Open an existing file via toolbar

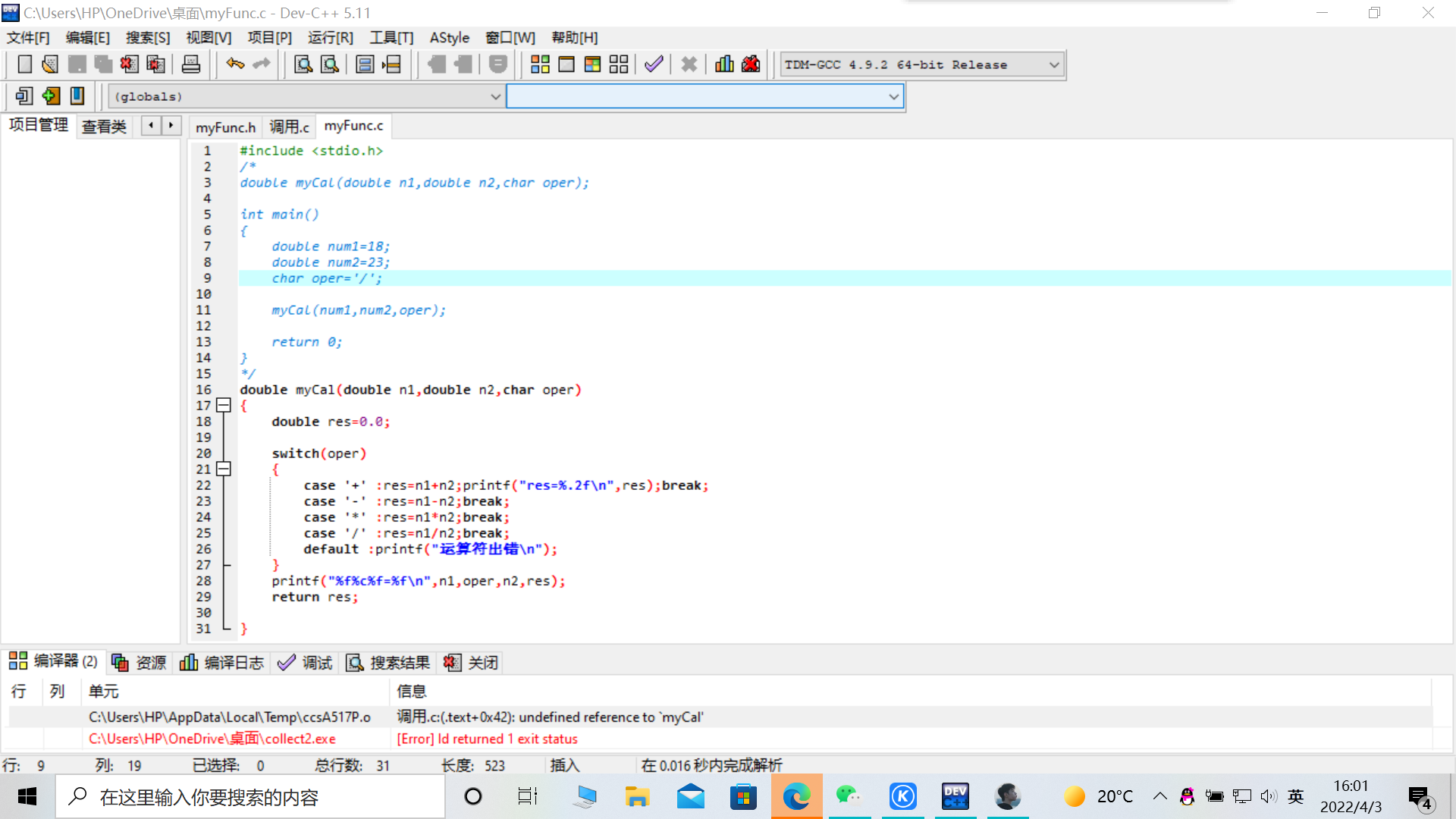coord(50,64)
